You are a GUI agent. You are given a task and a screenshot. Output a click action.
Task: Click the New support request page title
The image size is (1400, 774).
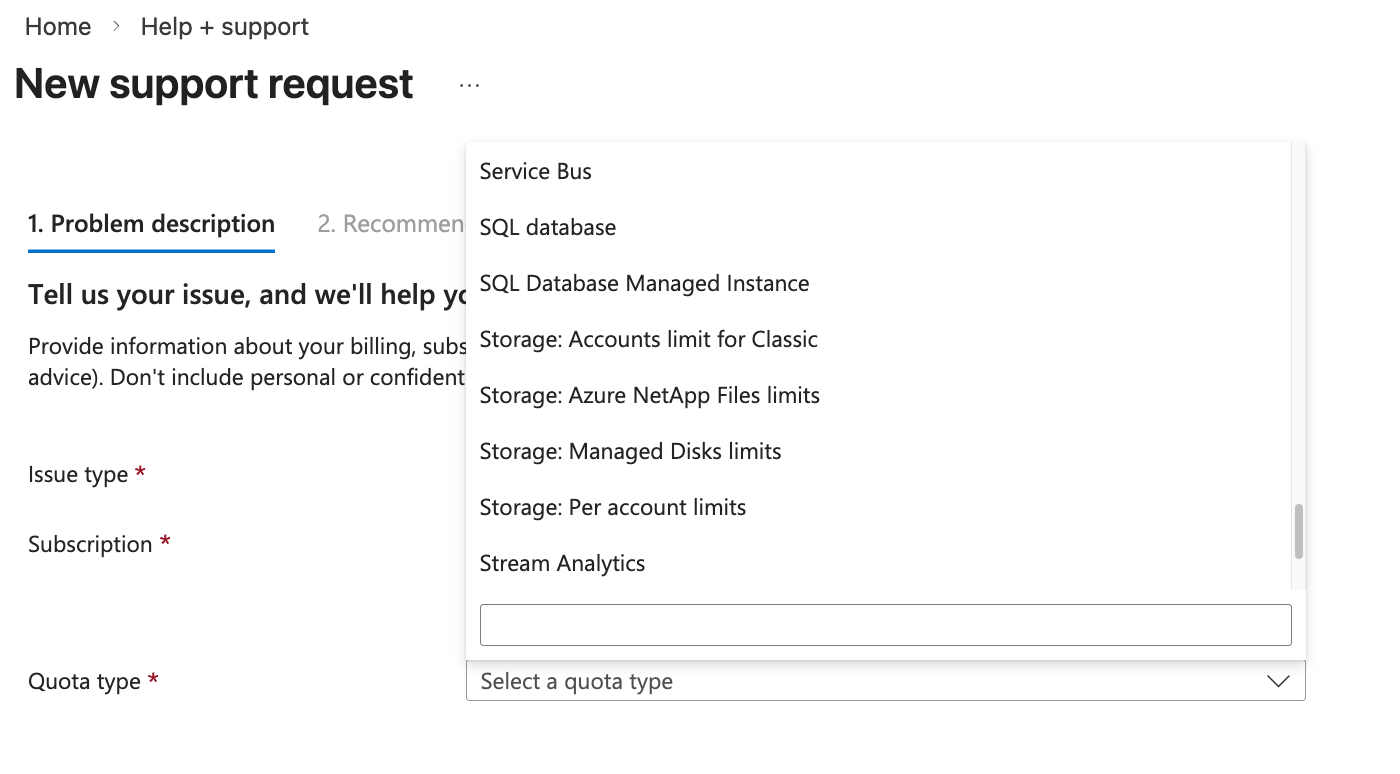[214, 84]
